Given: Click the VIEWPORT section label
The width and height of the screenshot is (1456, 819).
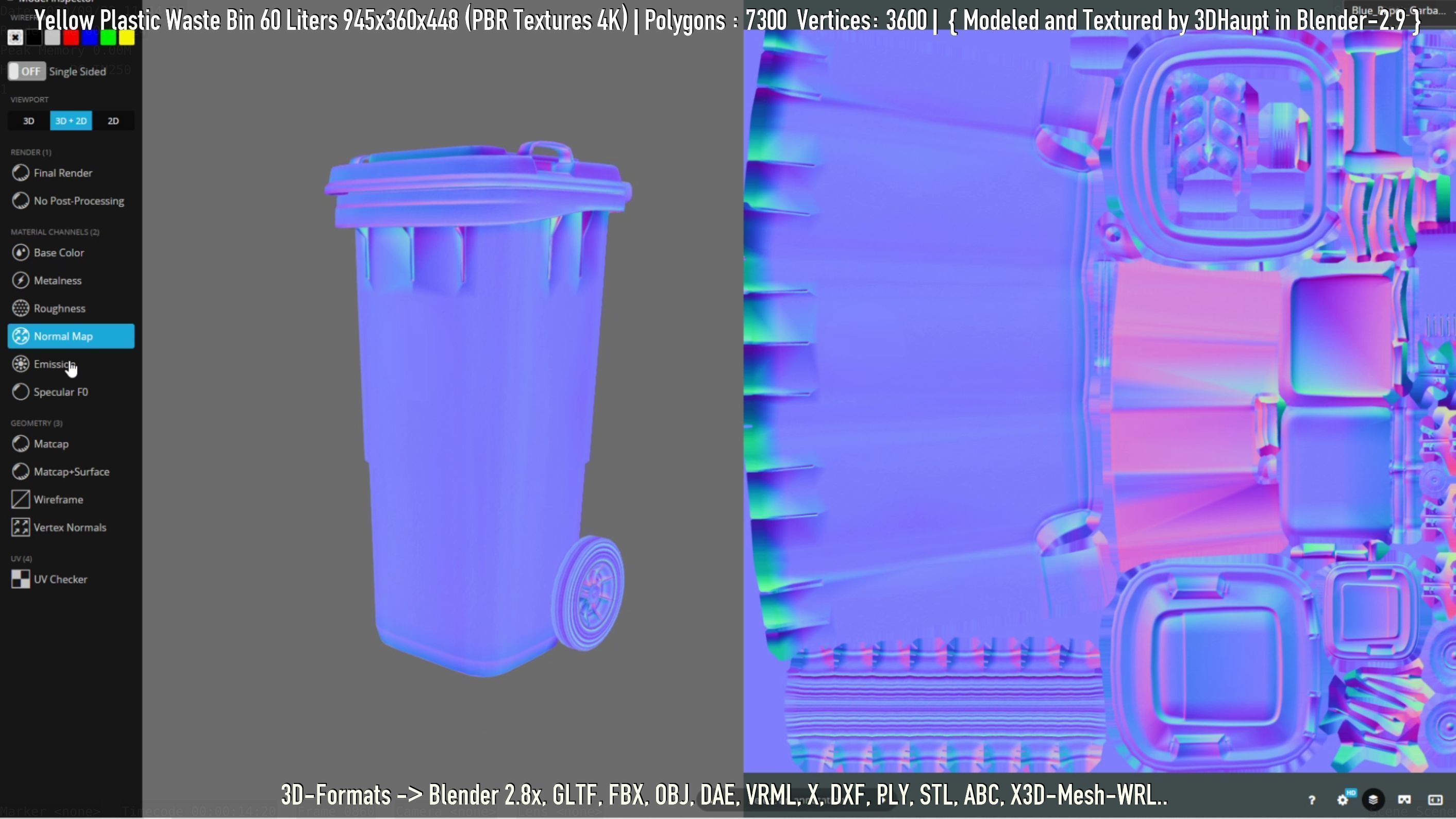Looking at the screenshot, I should point(29,99).
